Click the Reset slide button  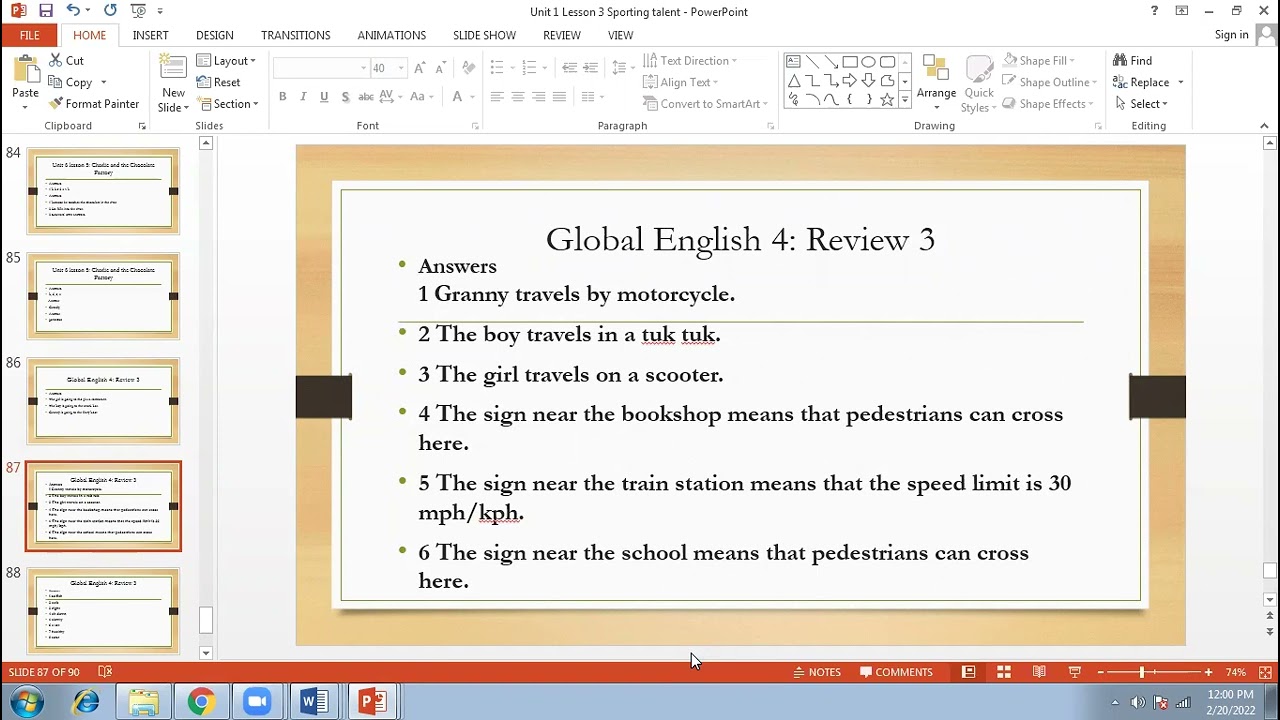click(219, 83)
